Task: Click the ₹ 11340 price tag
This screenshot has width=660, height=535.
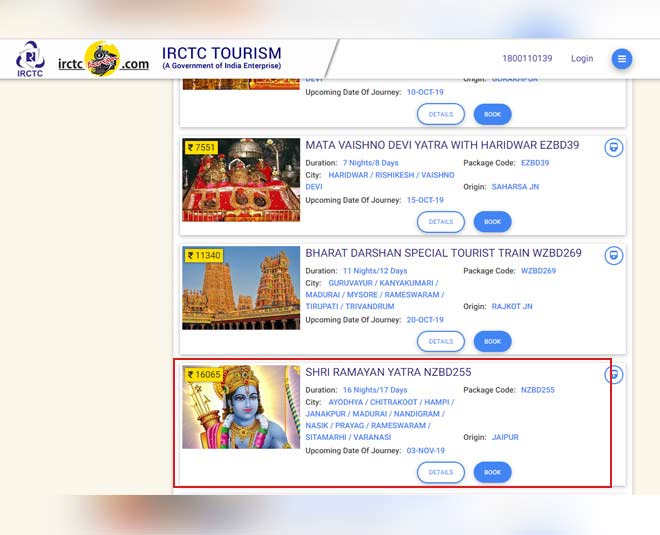Action: 204,256
